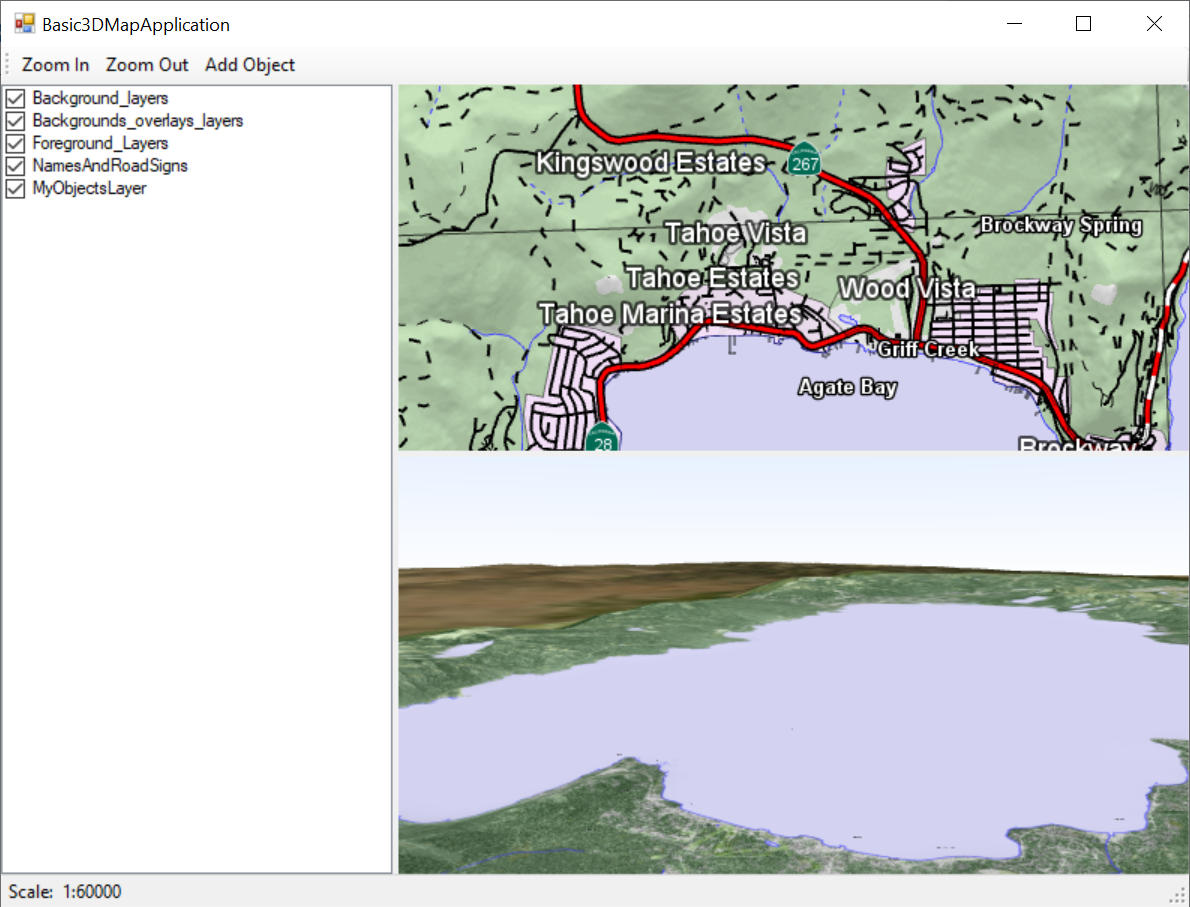Hide the NamesAndRoadSigns layer
The image size is (1190, 907).
click(x=16, y=166)
